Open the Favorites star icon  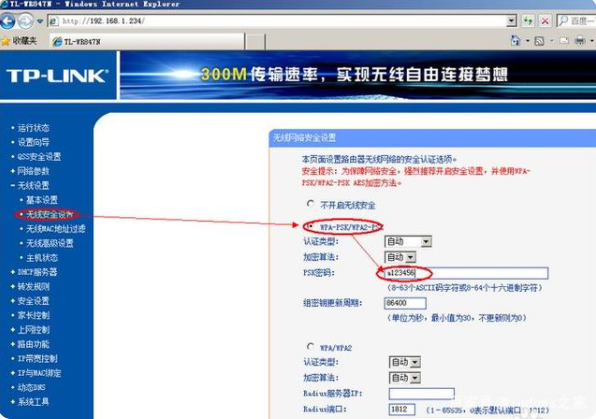[x=6, y=41]
